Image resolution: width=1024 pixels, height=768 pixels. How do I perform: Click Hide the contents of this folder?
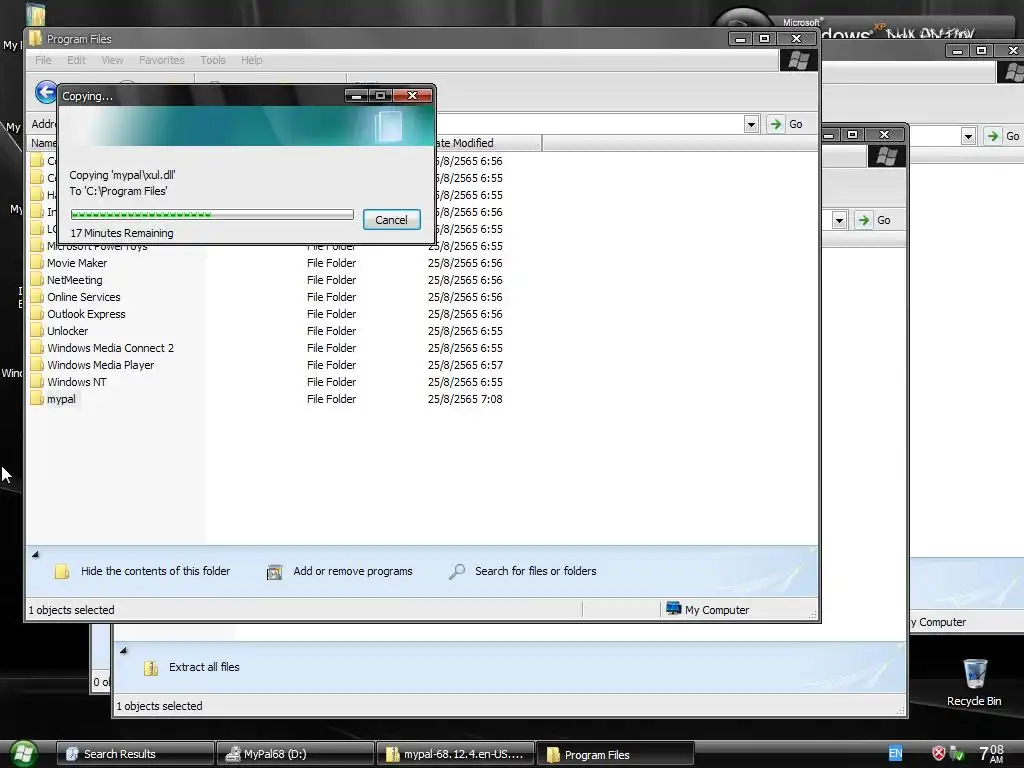click(155, 571)
